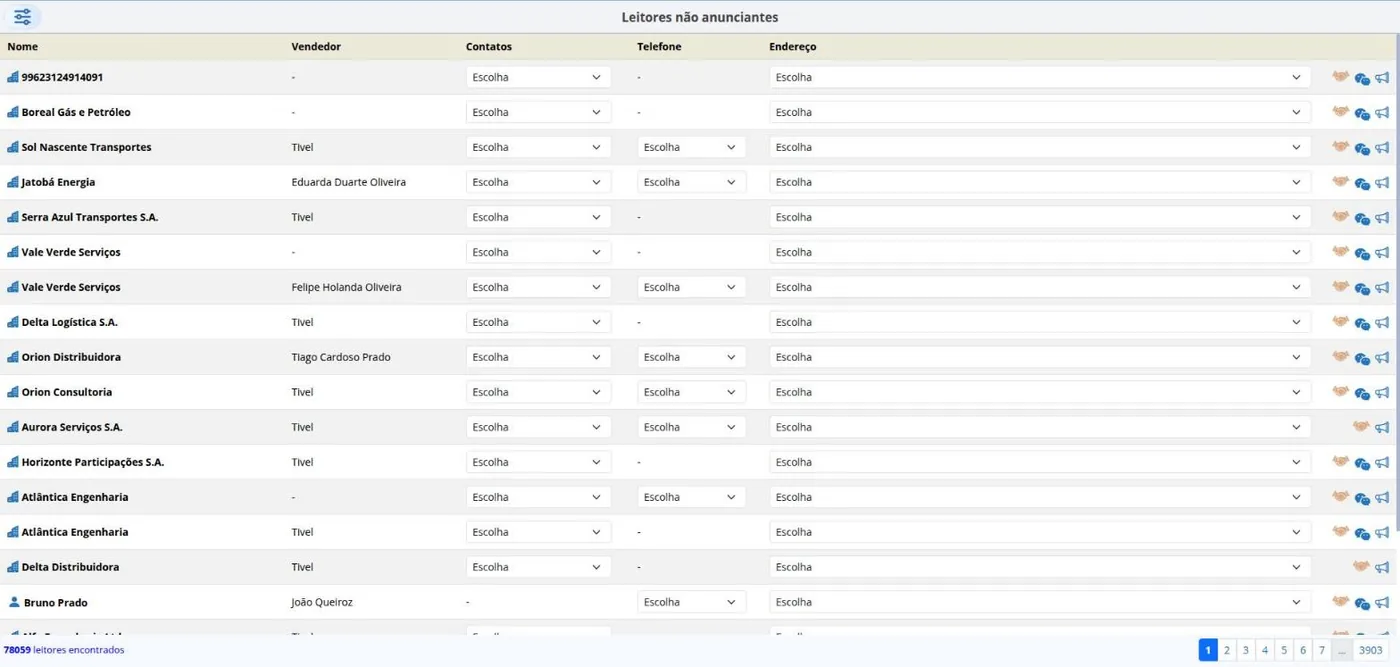
Task: Click vendor name Tiago Cardoso Prado
Action: [341, 357]
